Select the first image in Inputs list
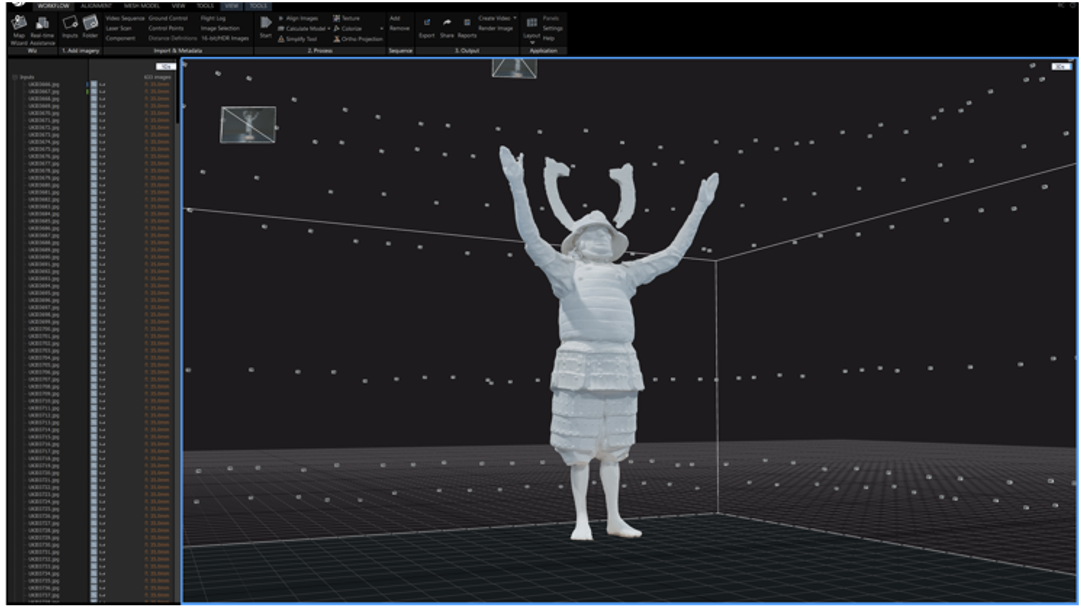This screenshot has height=608, width=1081. pos(45,84)
